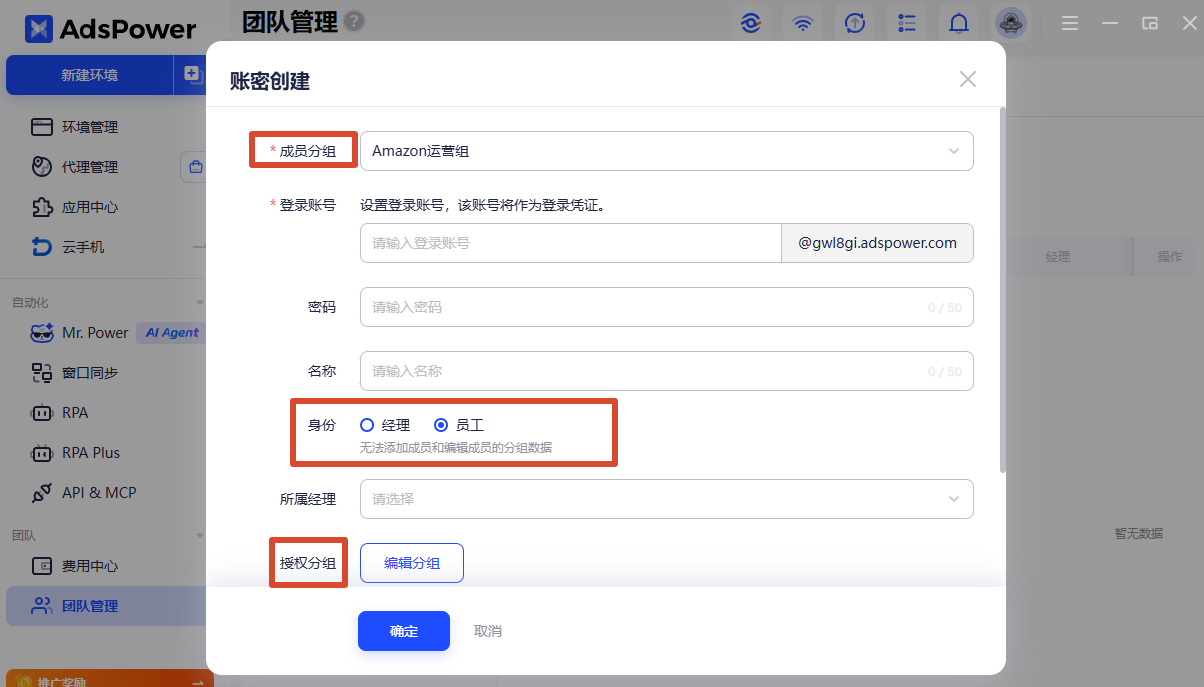Click the update refresh icon

855,23
